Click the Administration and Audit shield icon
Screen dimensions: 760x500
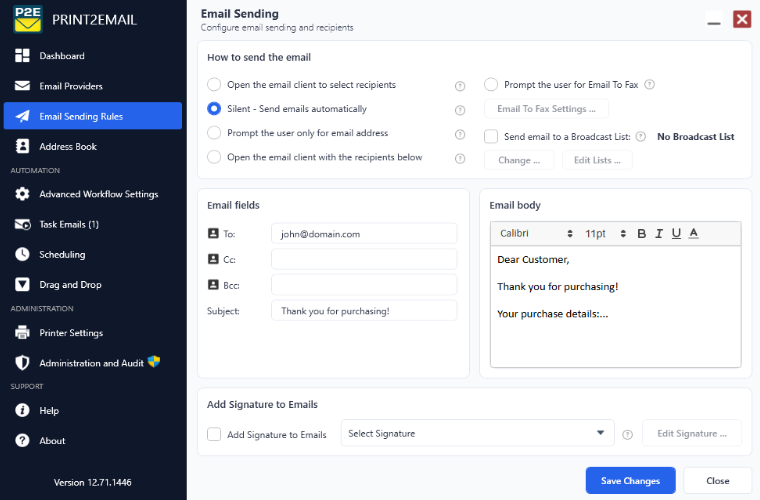pyautogui.click(x=22, y=363)
